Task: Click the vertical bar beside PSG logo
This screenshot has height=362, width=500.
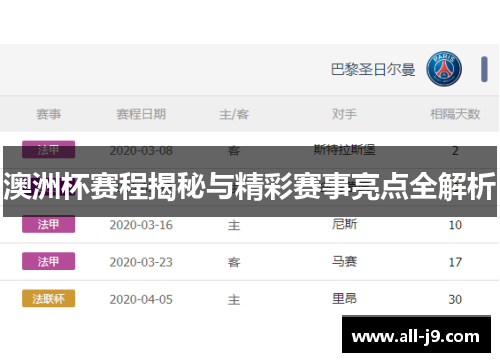Action: click(x=484, y=69)
